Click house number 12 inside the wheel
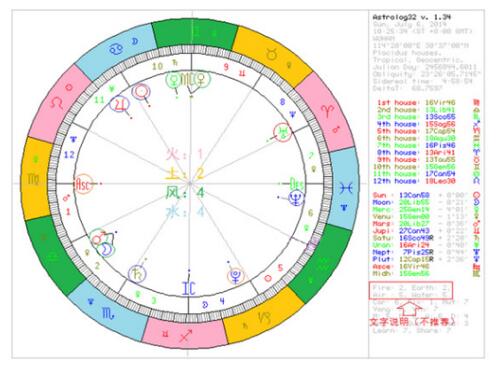Viewport: 504px width, 370px height. point(69,155)
